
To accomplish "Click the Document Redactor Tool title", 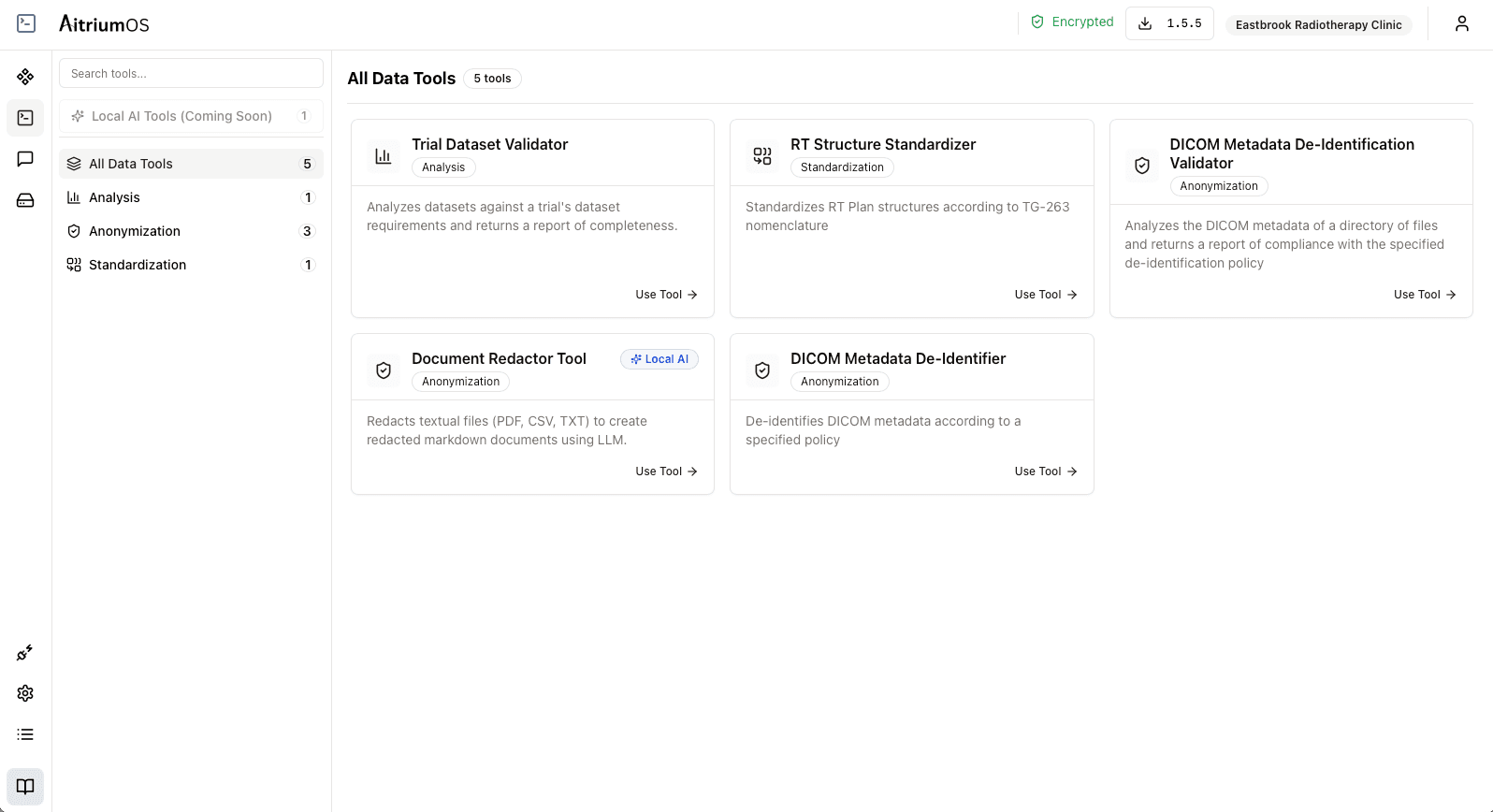I will (x=499, y=358).
